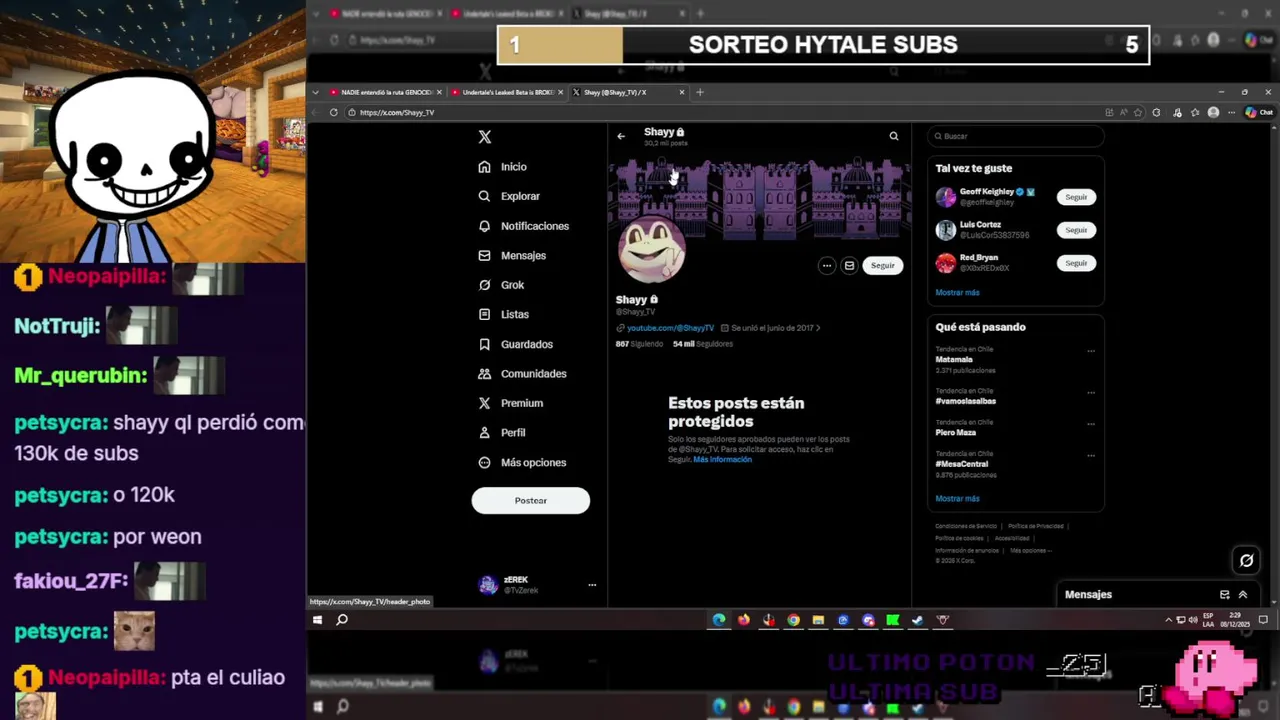Screen dimensions: 1280x720
Task: Open zEREK account switcher menu
Action: pos(537,585)
